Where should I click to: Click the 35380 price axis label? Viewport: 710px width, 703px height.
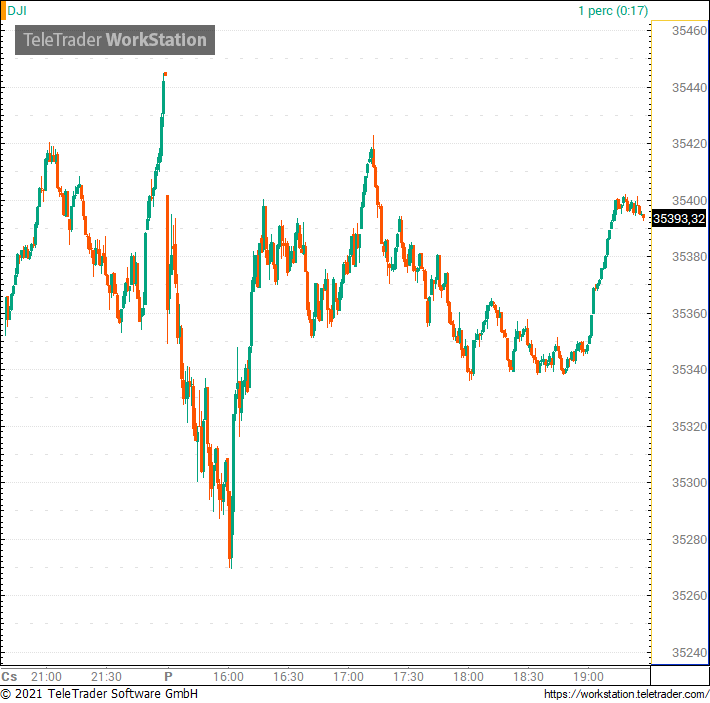[x=689, y=257]
